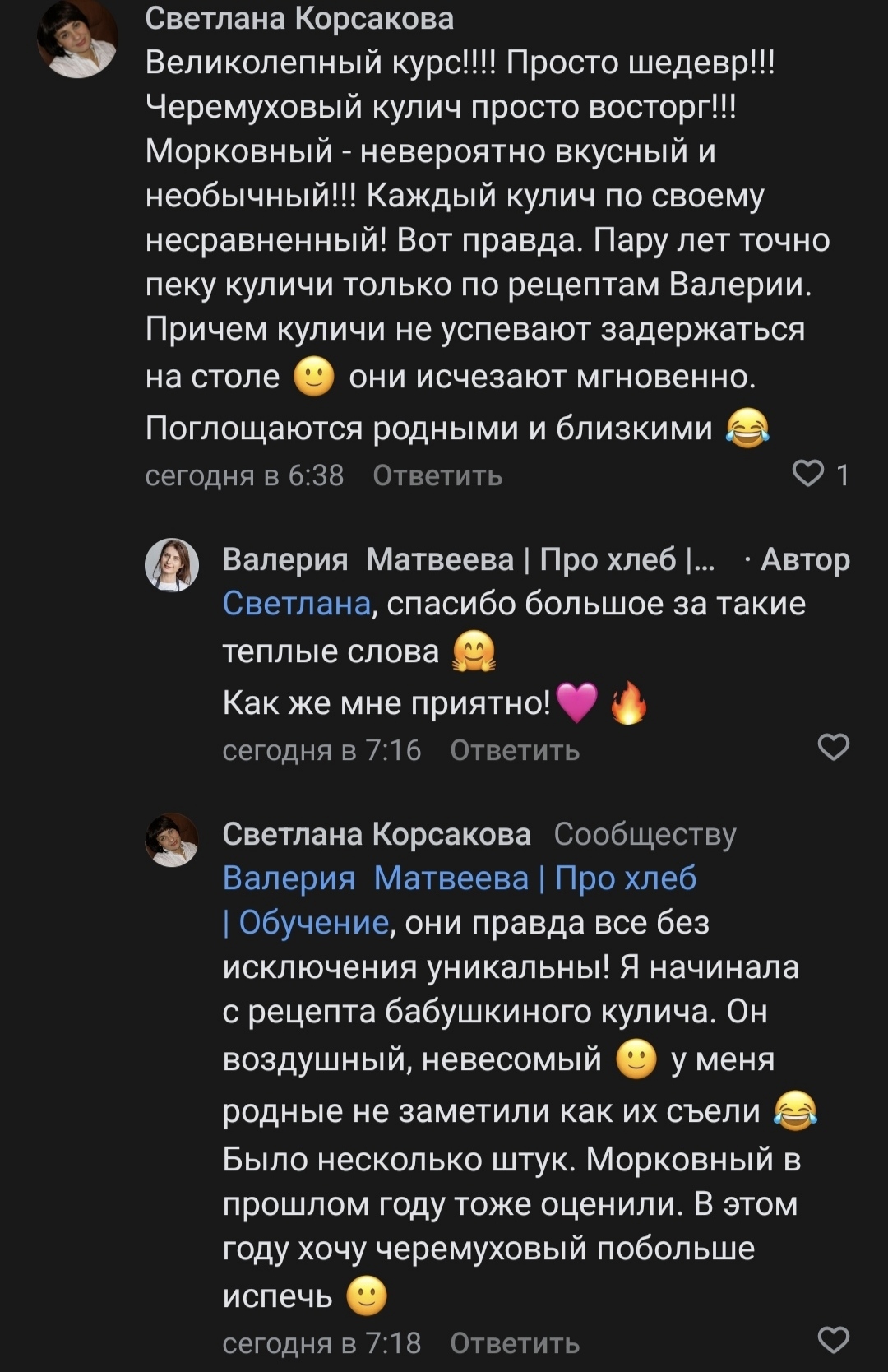The height and width of the screenshot is (1372, 888).
Task: Reply to Valeria's 7:16 comment
Action: click(515, 750)
